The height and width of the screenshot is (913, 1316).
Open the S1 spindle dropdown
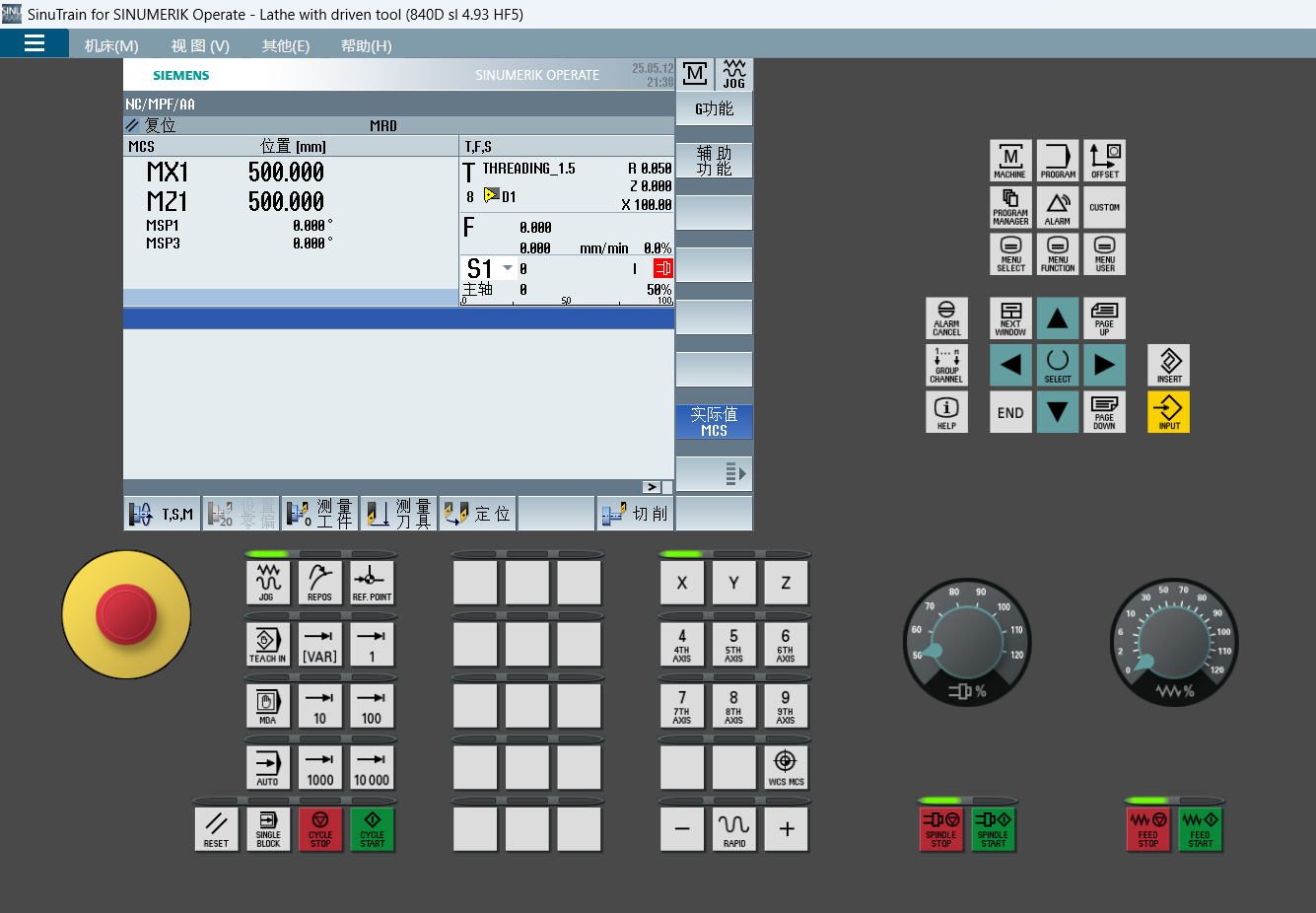(x=508, y=268)
